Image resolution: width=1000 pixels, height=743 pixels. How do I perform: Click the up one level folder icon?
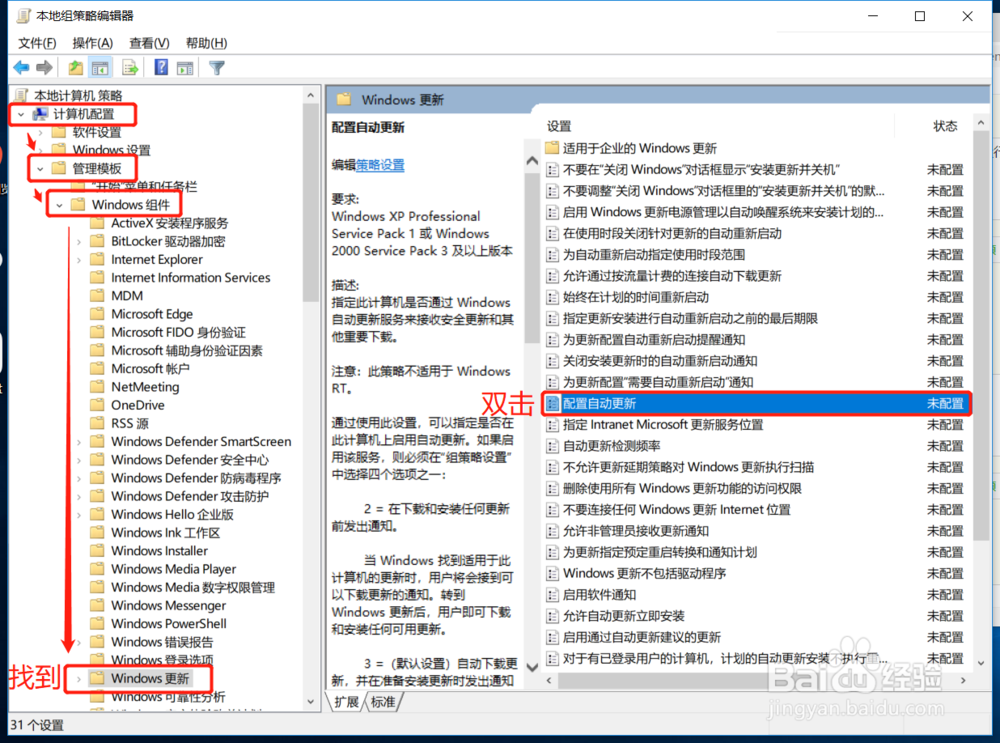pos(74,67)
